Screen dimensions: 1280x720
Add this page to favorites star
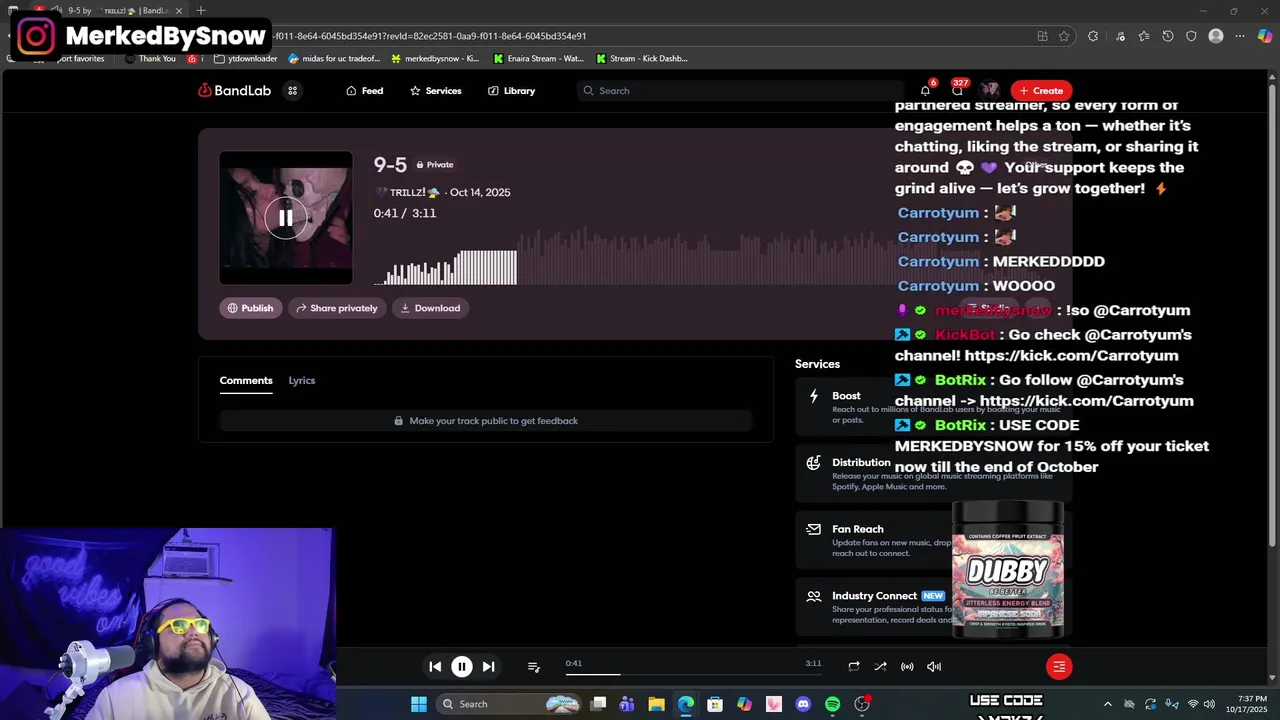[x=1064, y=36]
